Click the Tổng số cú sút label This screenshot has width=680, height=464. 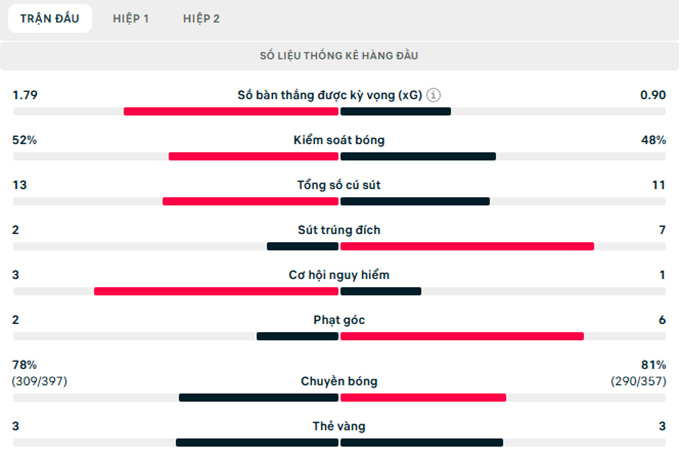(340, 185)
